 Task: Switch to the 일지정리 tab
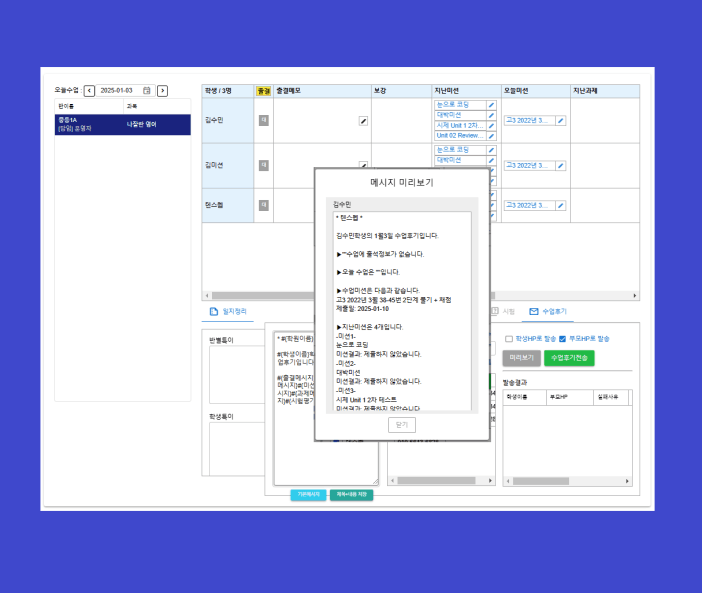(228, 311)
